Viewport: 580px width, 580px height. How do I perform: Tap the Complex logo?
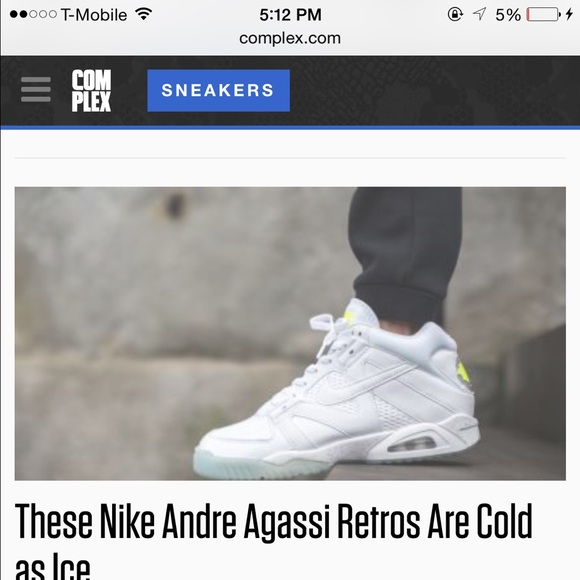point(91,91)
